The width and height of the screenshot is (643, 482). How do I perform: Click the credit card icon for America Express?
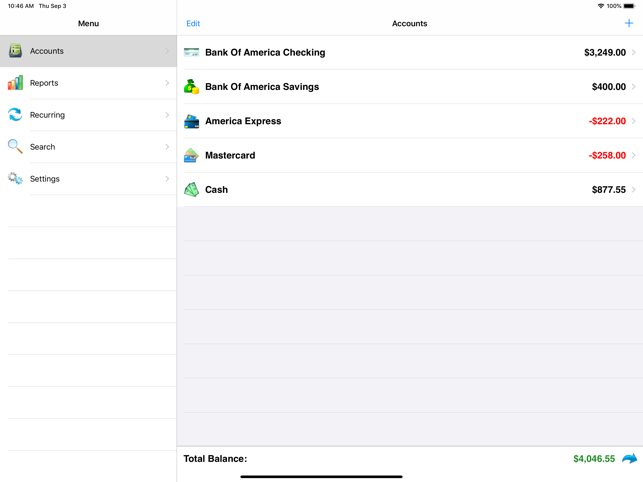point(191,121)
